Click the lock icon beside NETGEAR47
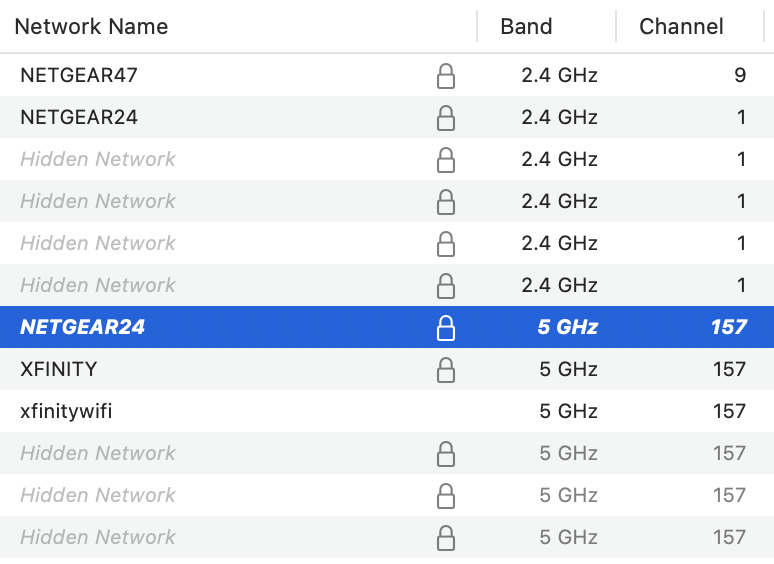The image size is (774, 564). pos(446,76)
